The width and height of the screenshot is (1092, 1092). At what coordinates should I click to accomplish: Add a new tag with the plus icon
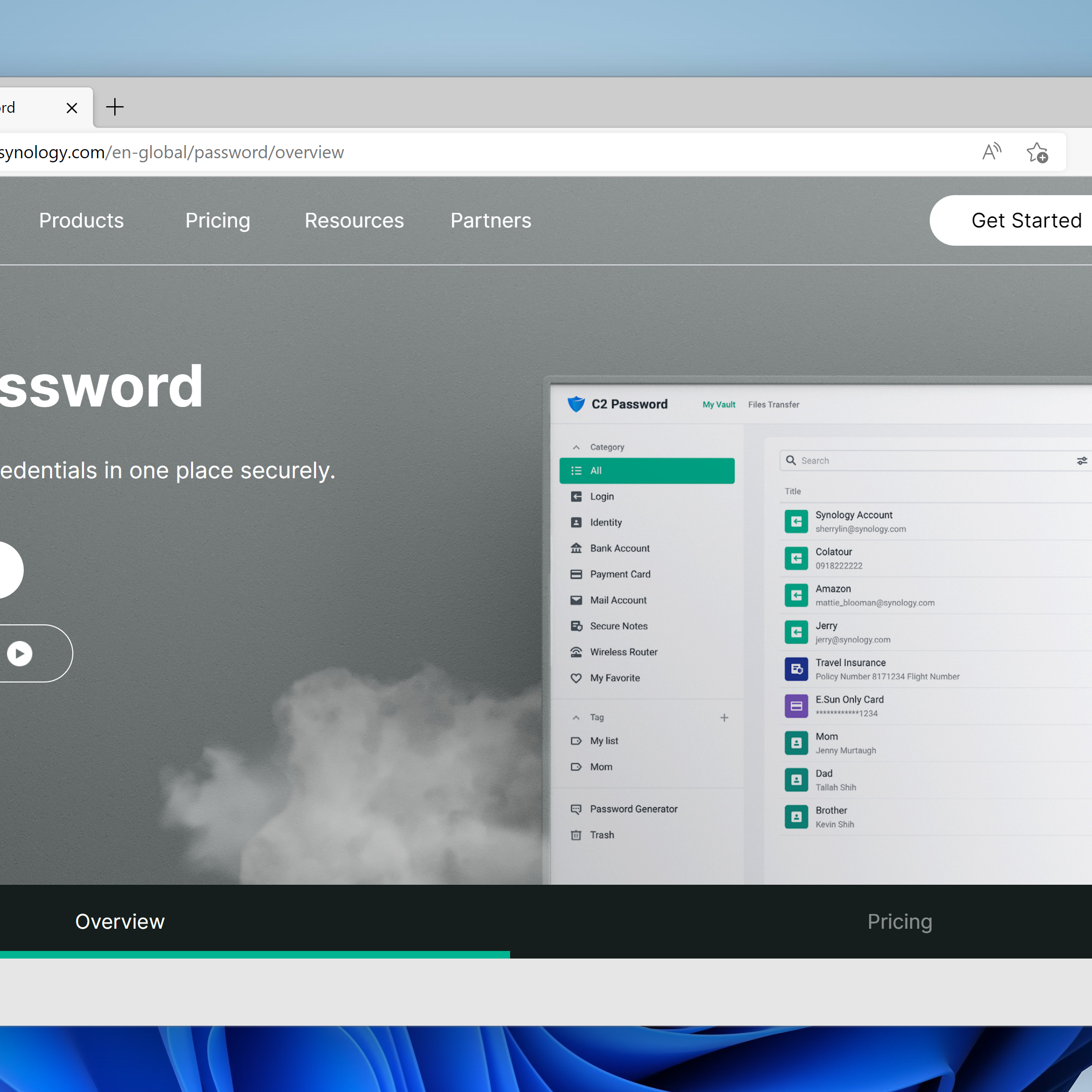coord(724,717)
